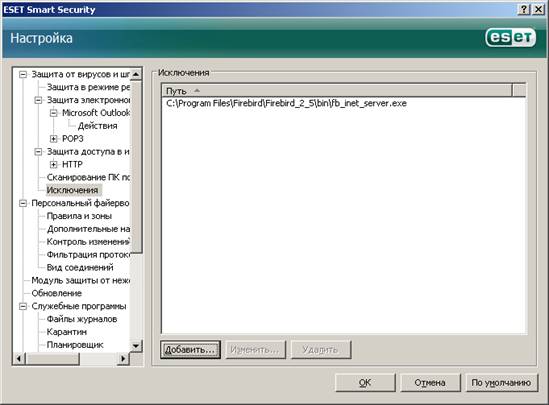Click the Добавить... button
Viewport: 549px width, 405px height.
[x=190, y=350]
